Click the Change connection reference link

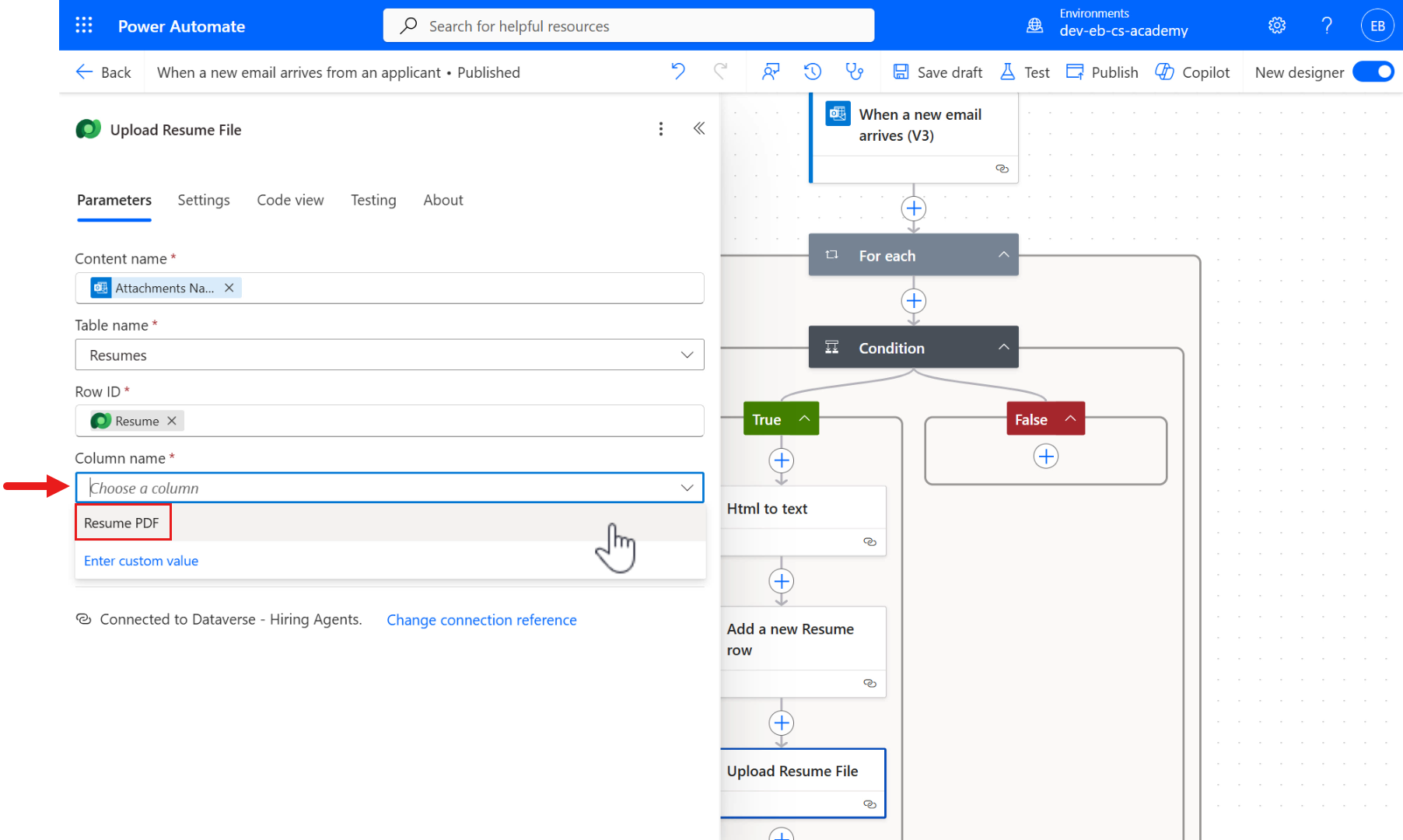[x=481, y=619]
